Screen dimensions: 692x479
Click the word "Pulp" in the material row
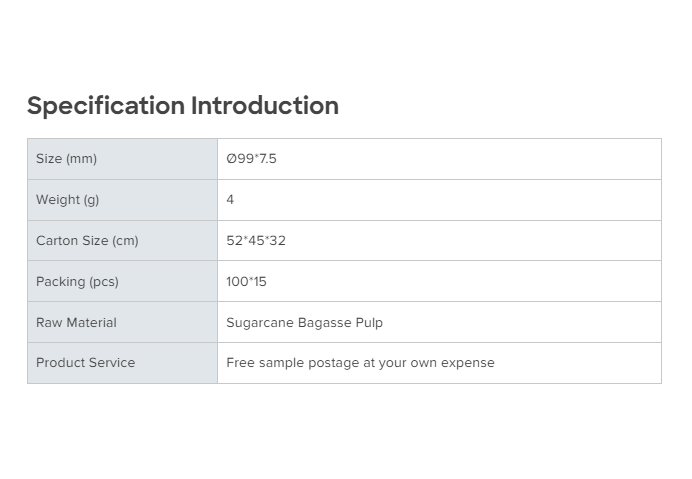coord(369,323)
